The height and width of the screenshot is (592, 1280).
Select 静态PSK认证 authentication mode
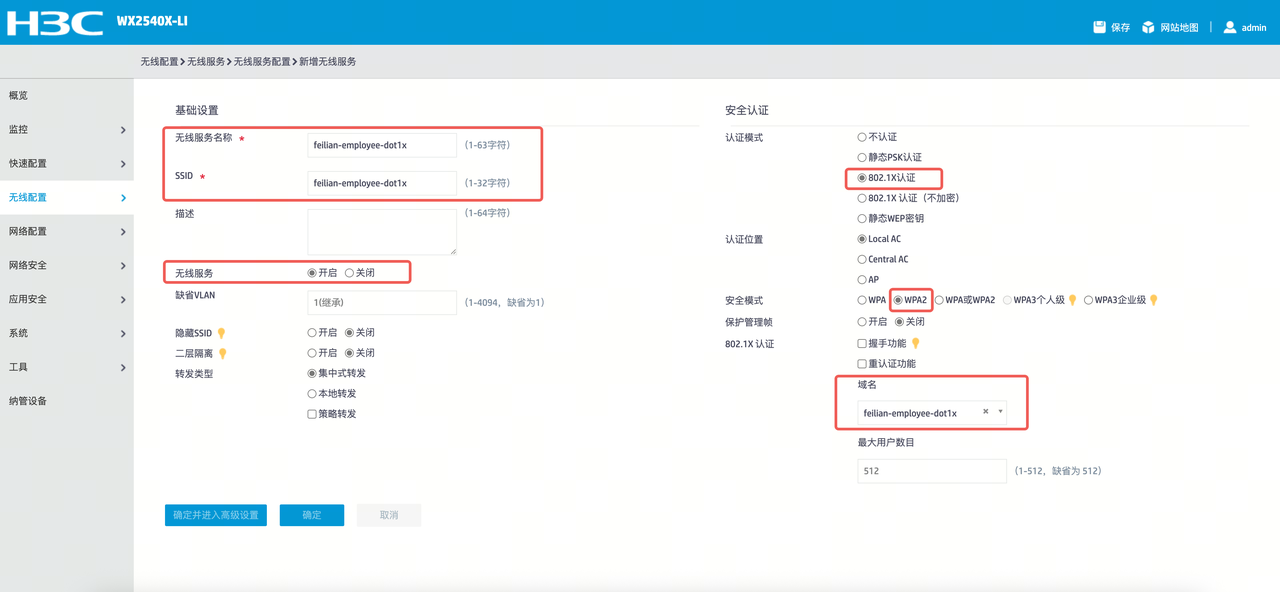pyautogui.click(x=862, y=157)
